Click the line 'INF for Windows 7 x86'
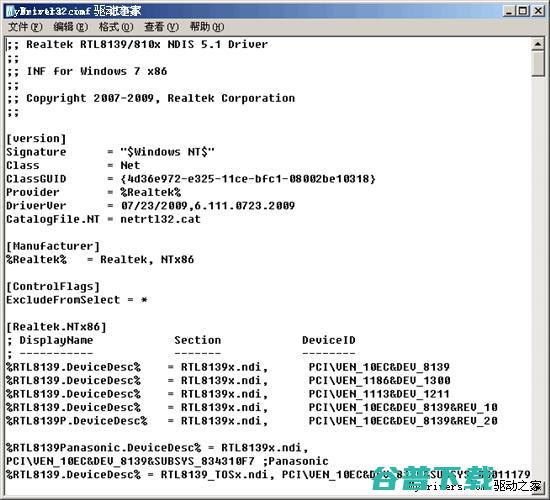Viewport: 550px width, 500px height. coord(97,71)
